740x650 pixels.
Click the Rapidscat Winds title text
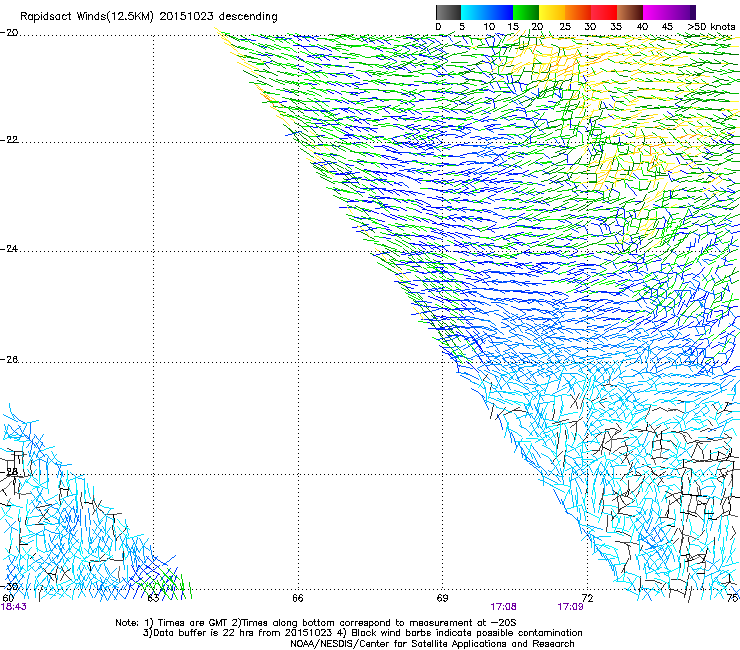point(149,17)
